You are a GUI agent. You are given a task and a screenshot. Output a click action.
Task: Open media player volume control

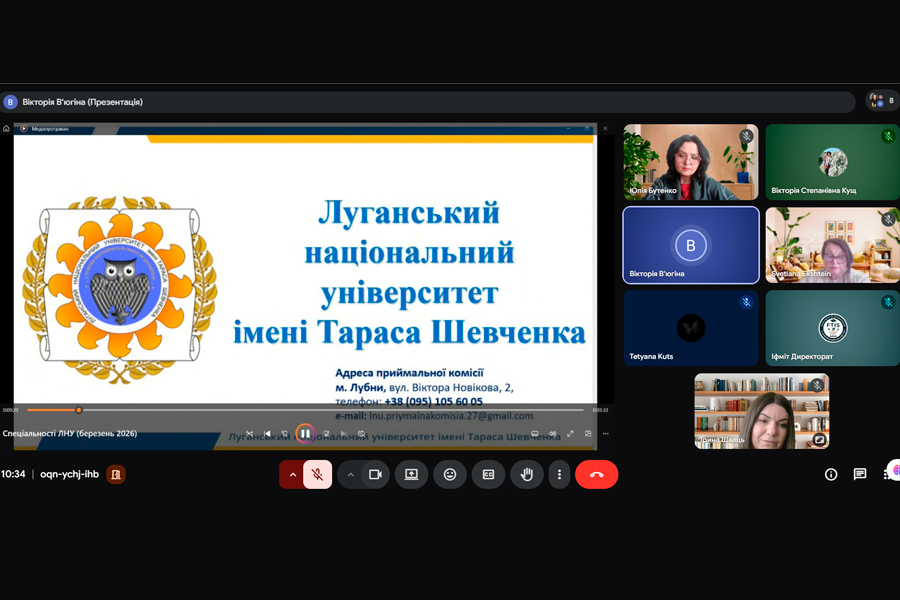(553, 433)
